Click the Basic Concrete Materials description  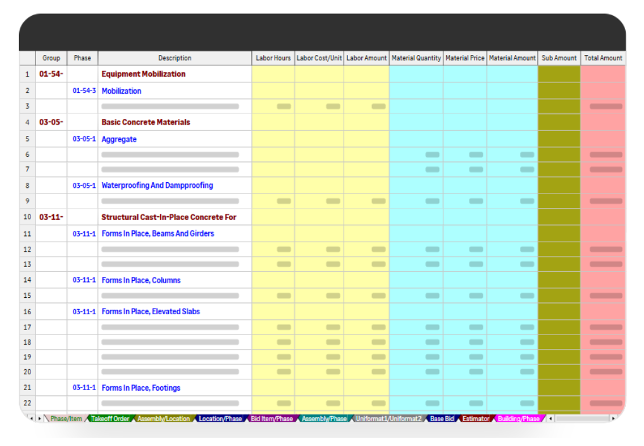(146, 122)
